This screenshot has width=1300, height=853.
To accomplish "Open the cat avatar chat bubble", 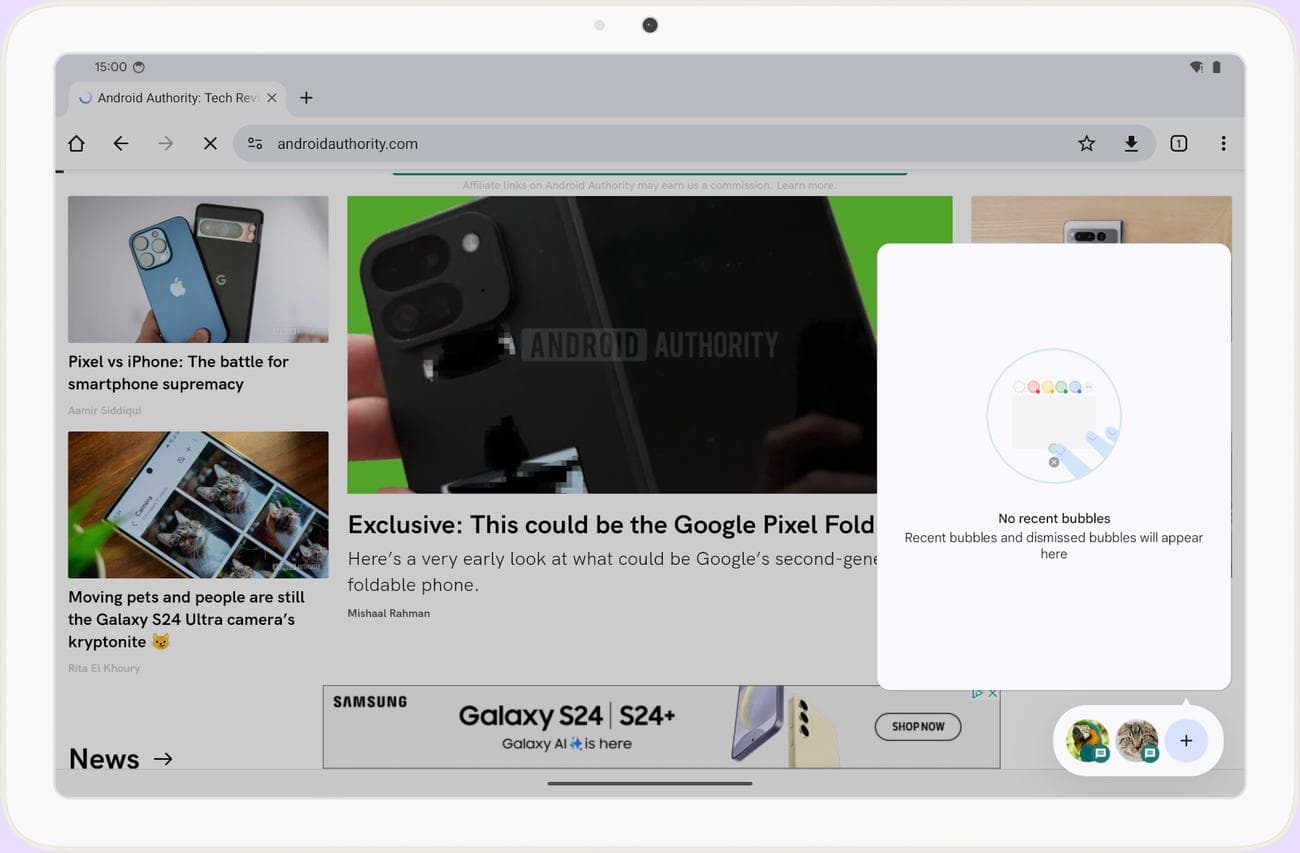I will (x=1136, y=741).
